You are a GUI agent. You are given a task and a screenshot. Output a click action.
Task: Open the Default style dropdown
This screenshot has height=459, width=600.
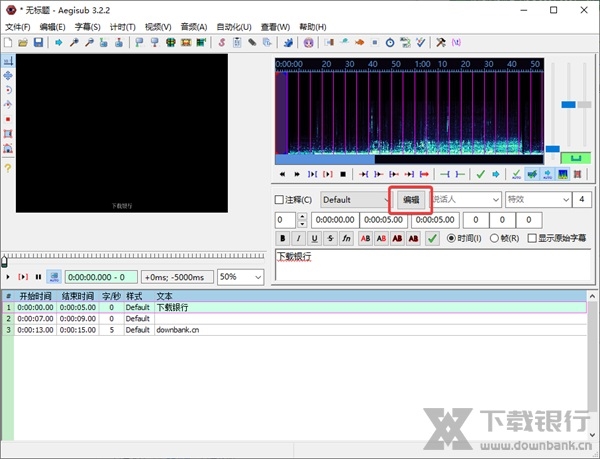pos(355,200)
